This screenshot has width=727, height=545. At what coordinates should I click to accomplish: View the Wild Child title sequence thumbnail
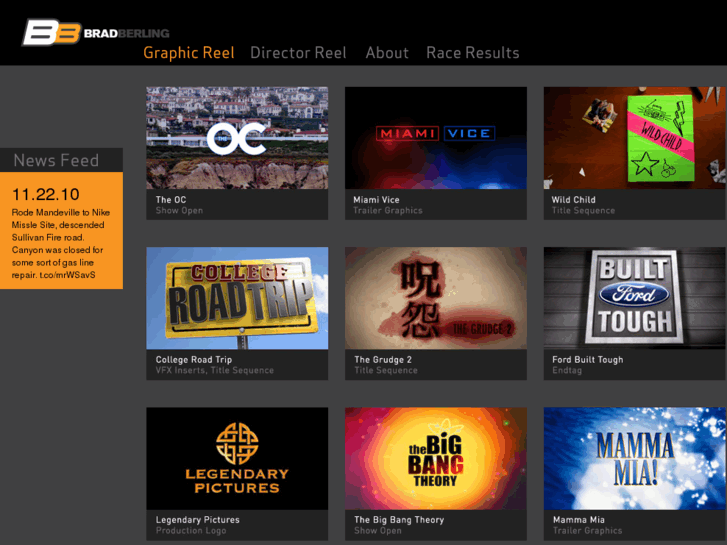634,138
